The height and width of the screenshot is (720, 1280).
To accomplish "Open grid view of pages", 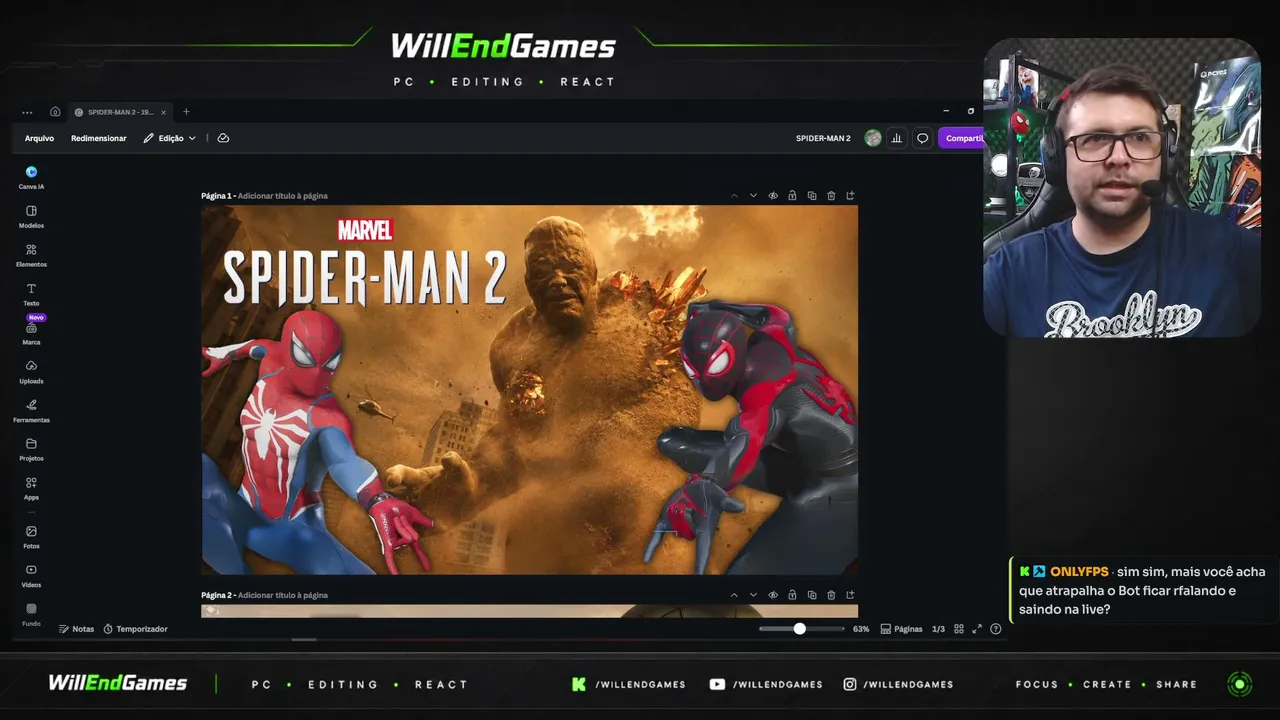I will coord(959,629).
